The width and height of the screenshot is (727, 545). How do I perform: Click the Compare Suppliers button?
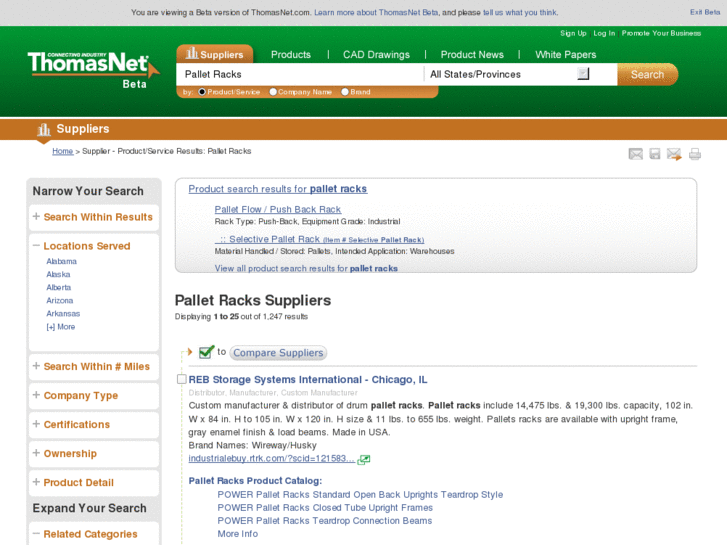click(x=279, y=353)
